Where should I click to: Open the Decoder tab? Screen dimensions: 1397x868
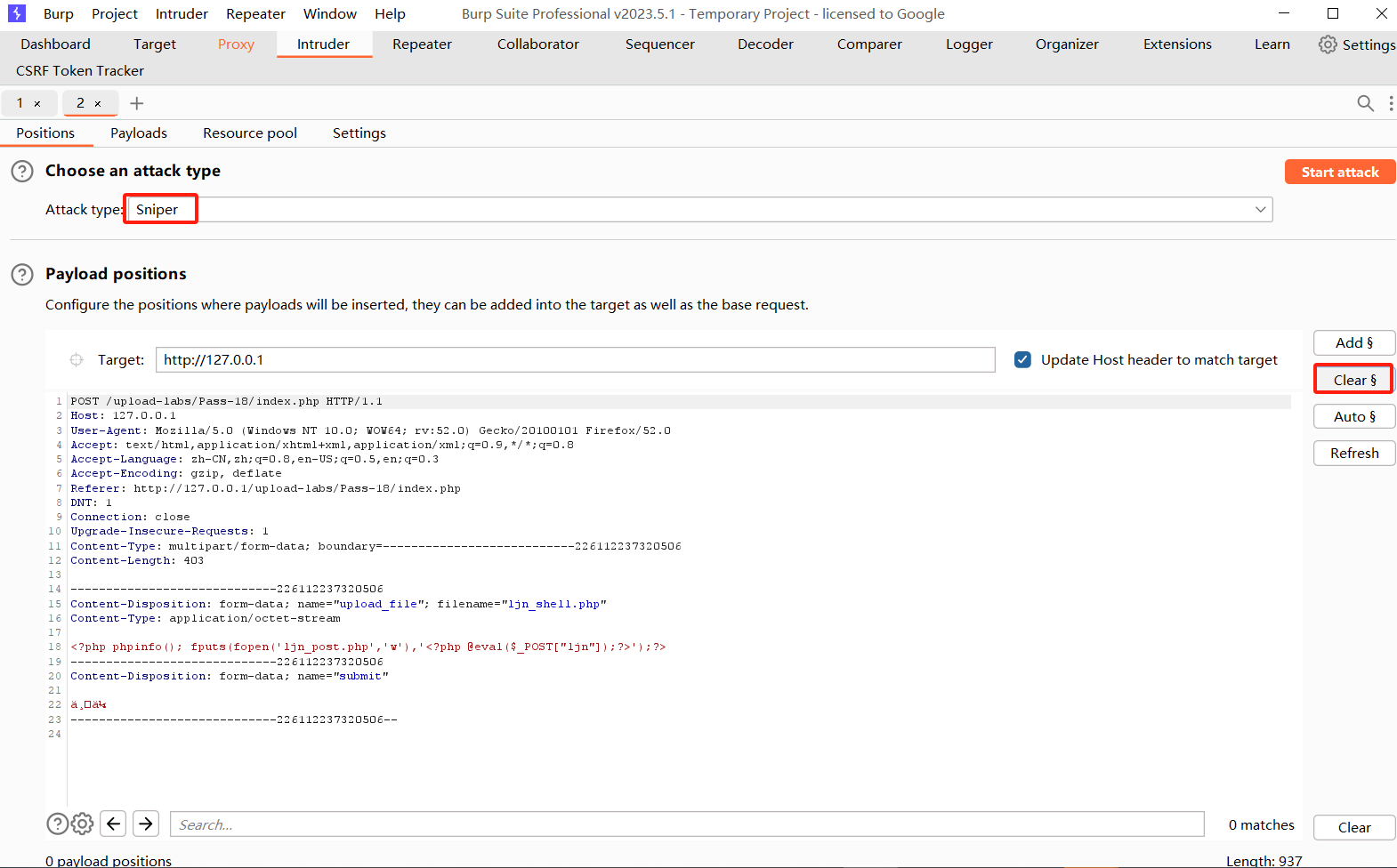765,44
